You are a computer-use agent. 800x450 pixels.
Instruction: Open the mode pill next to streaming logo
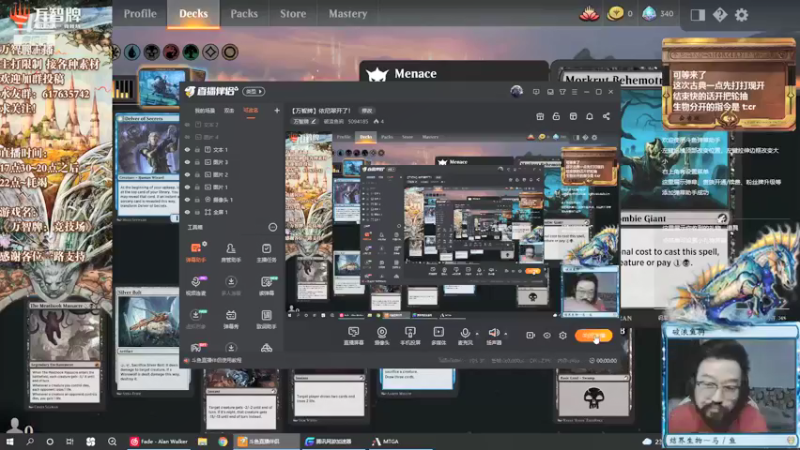(x=254, y=91)
